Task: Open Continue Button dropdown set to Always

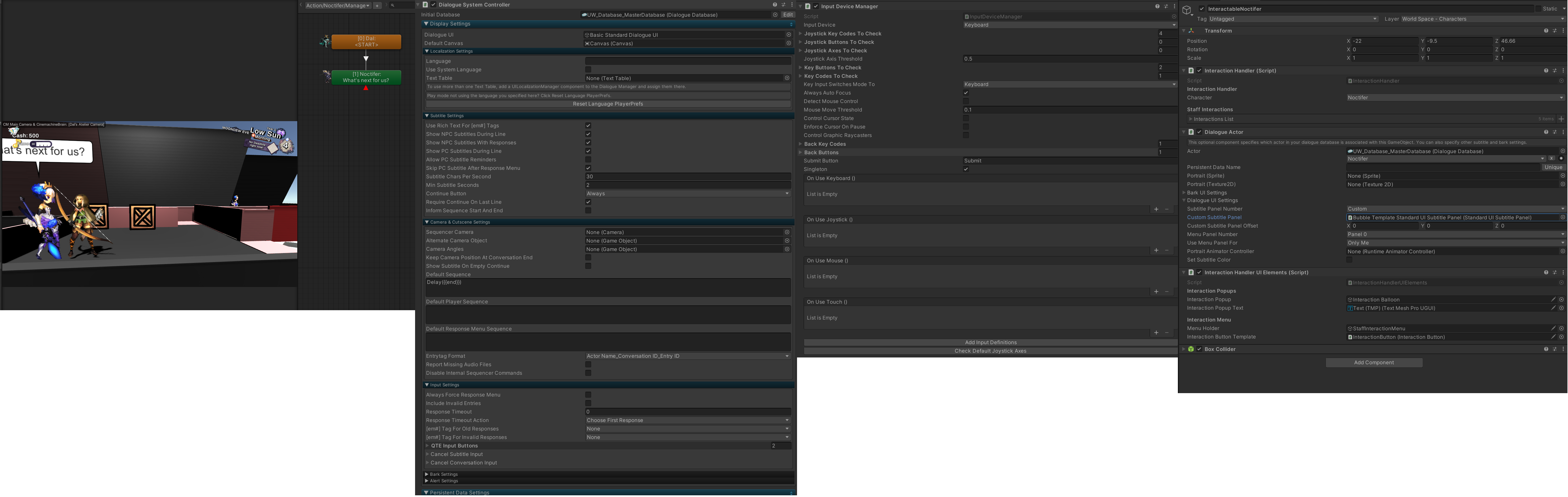Action: point(688,193)
